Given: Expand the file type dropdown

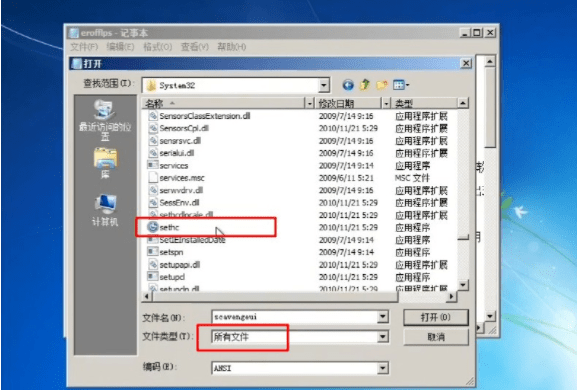Looking at the screenshot, I should (x=383, y=337).
